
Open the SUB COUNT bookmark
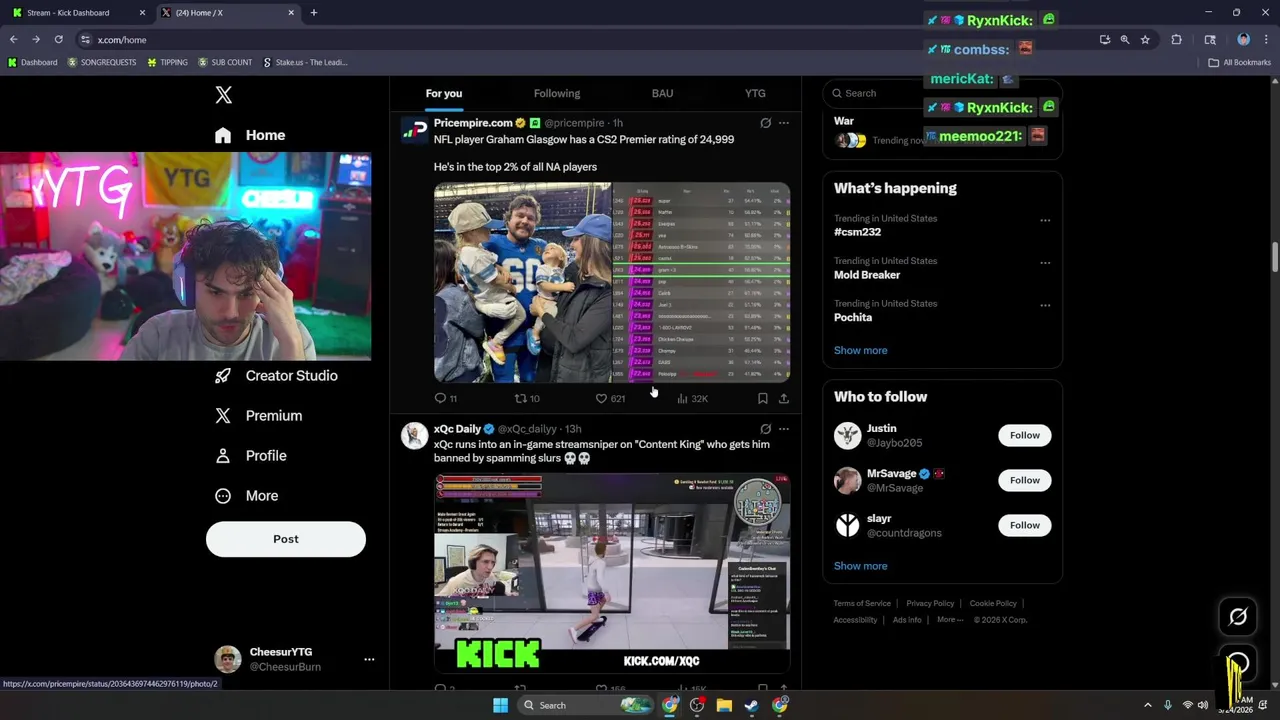click(225, 63)
